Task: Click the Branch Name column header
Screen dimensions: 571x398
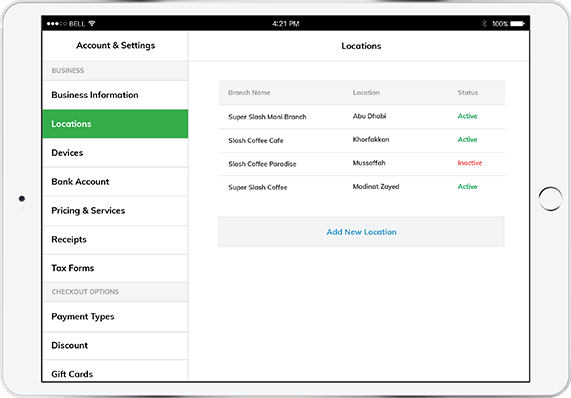Action: [249, 92]
